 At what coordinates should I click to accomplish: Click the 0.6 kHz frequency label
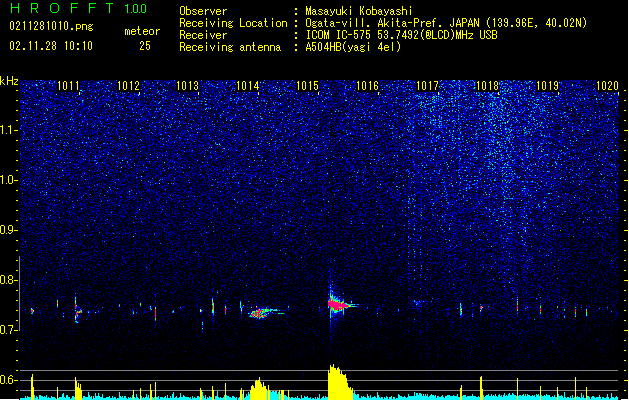[x=9, y=380]
